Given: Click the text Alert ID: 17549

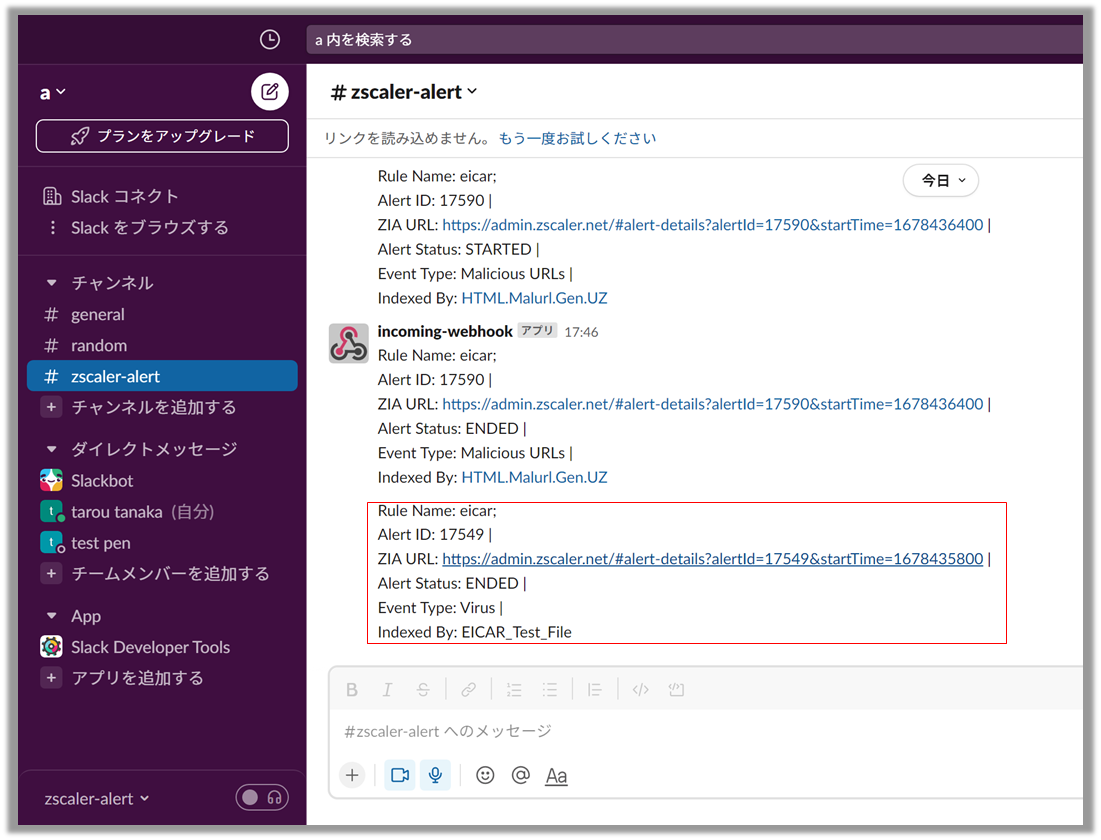Looking at the screenshot, I should click(431, 534).
